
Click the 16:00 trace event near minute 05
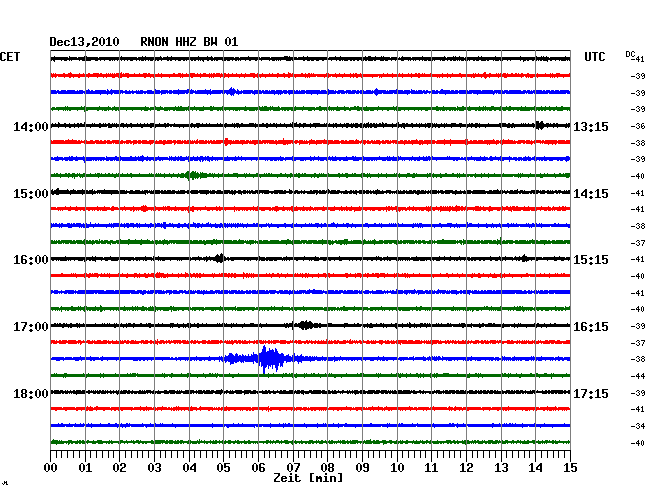click(219, 259)
